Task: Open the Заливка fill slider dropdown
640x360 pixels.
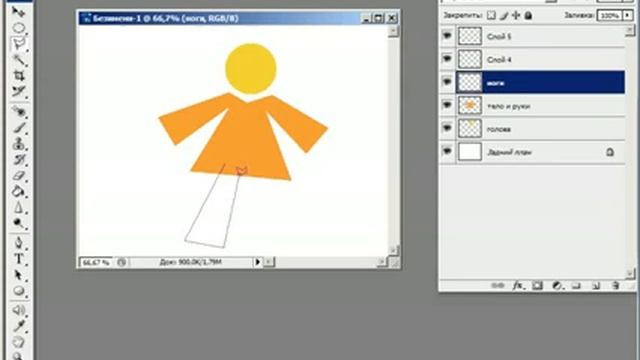Action: 628,16
